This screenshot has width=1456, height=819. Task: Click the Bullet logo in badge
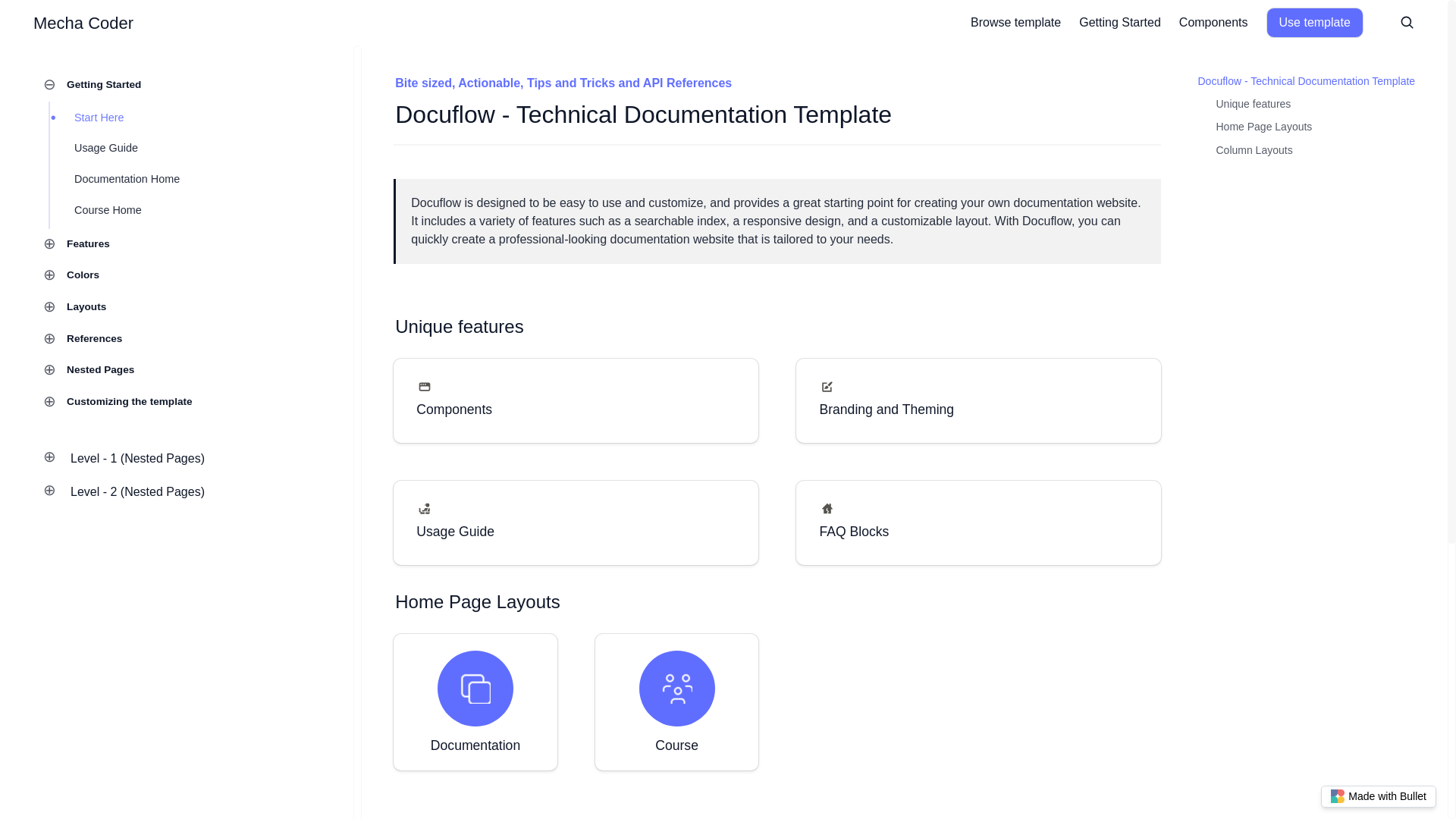click(1338, 796)
